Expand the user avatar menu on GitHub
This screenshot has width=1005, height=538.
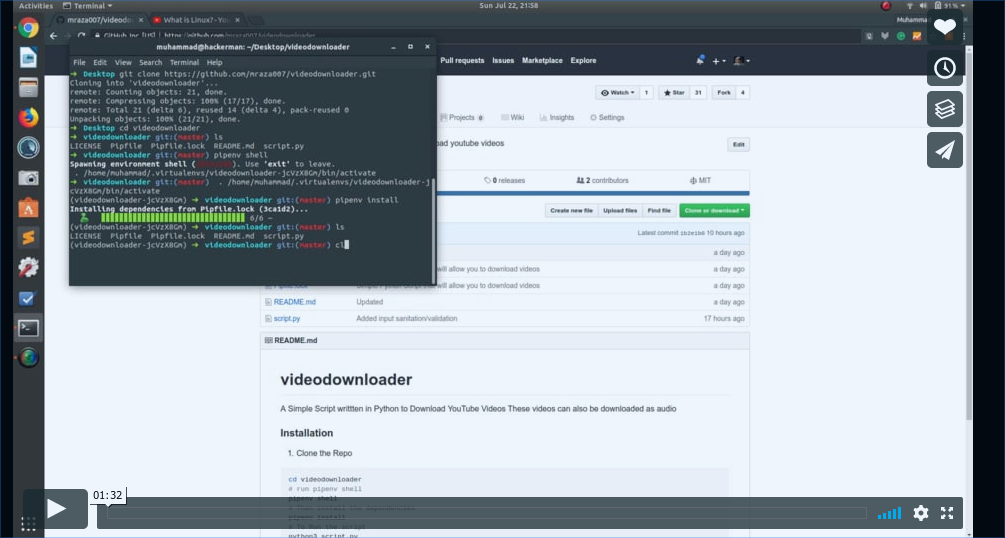[x=741, y=61]
